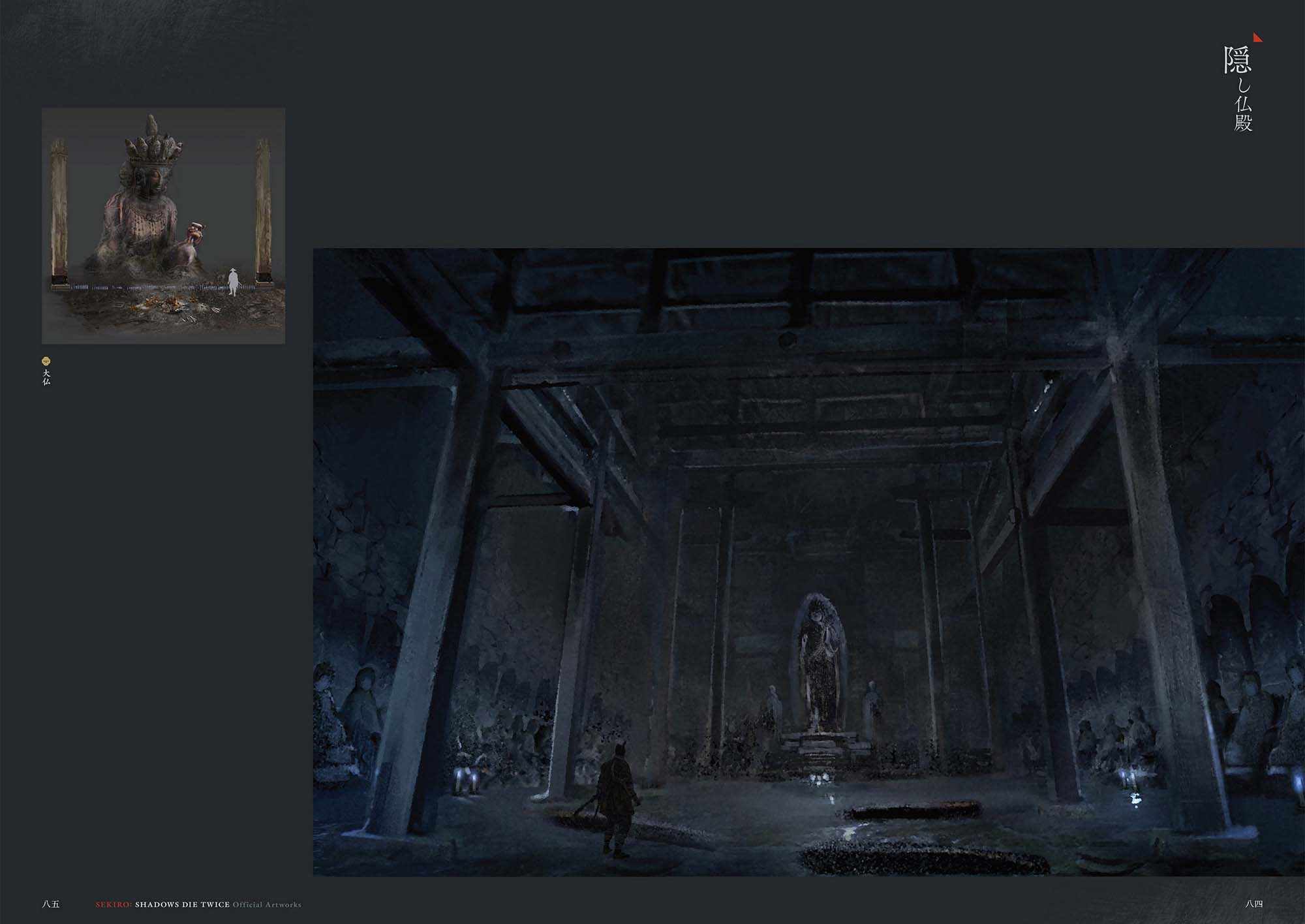Click page number 八五 at bottom left
1305x924 pixels.
(x=50, y=904)
